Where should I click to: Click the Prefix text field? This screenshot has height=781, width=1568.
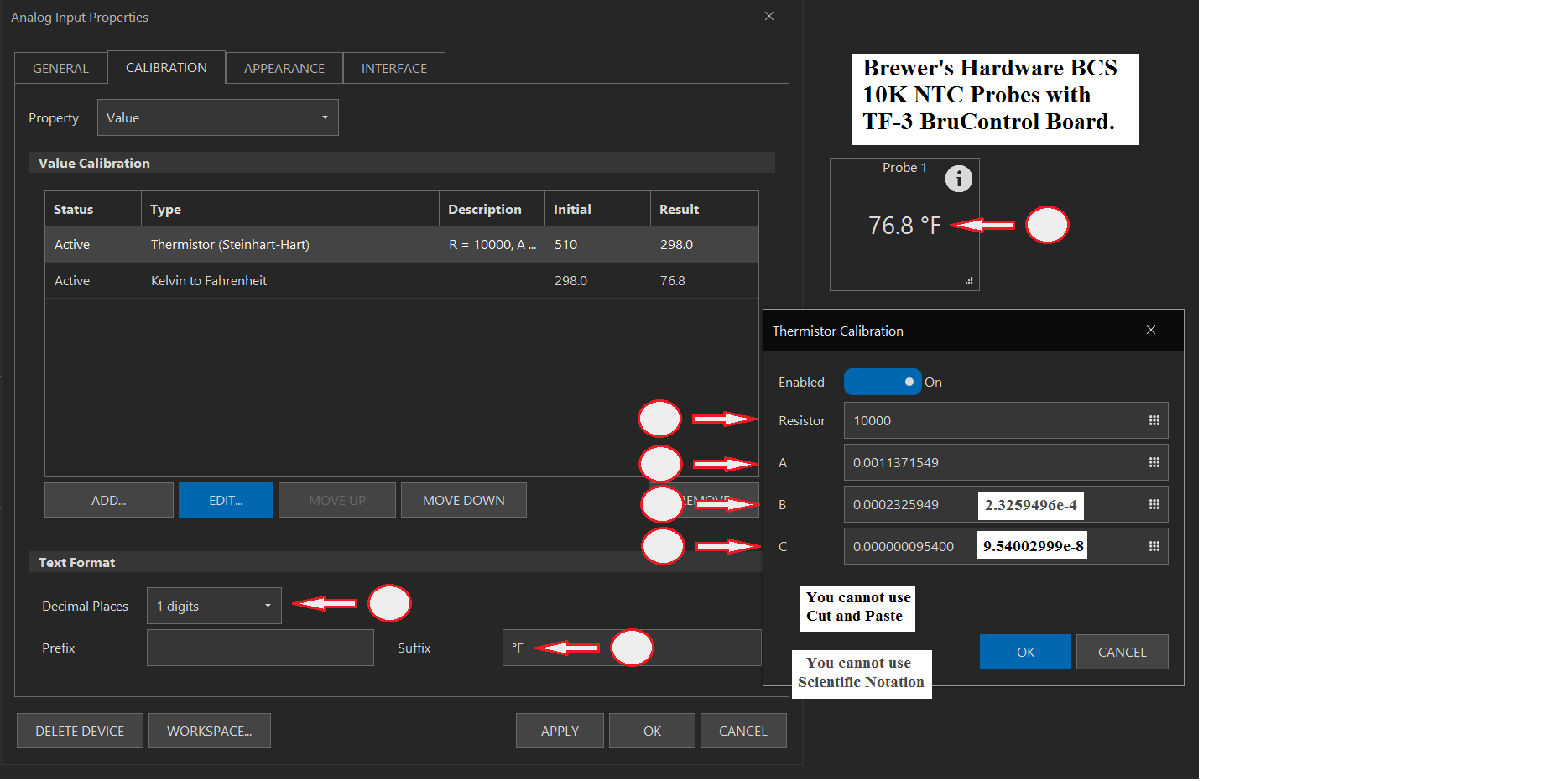260,648
